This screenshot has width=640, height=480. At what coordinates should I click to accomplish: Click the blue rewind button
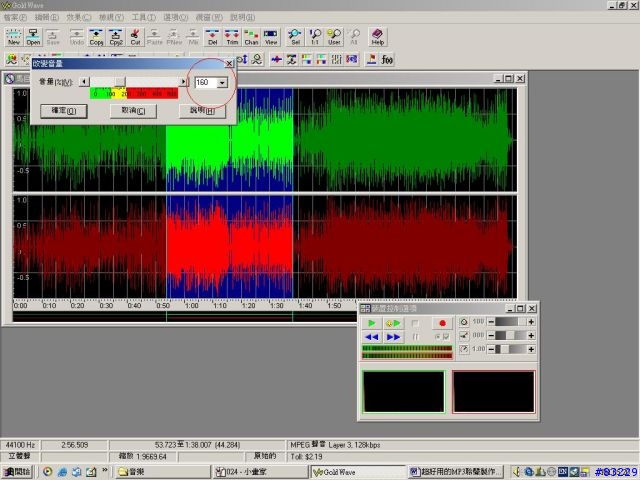(372, 337)
